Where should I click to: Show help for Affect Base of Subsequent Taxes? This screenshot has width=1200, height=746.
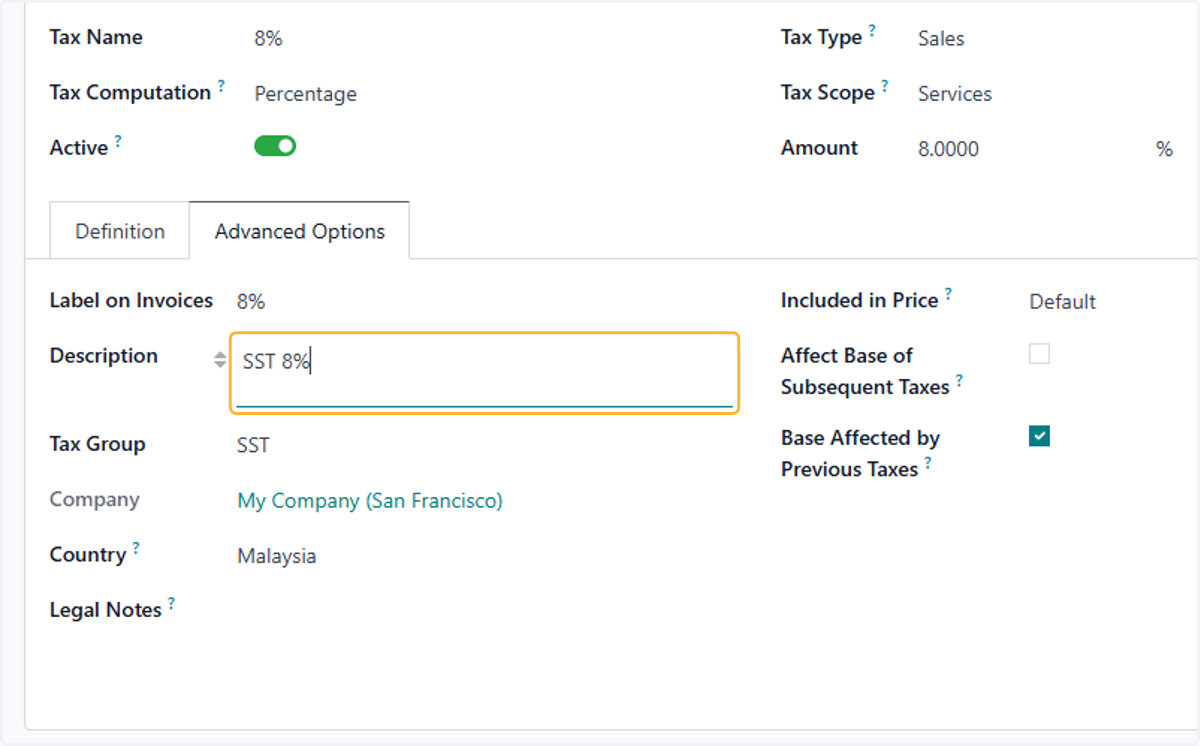[959, 380]
